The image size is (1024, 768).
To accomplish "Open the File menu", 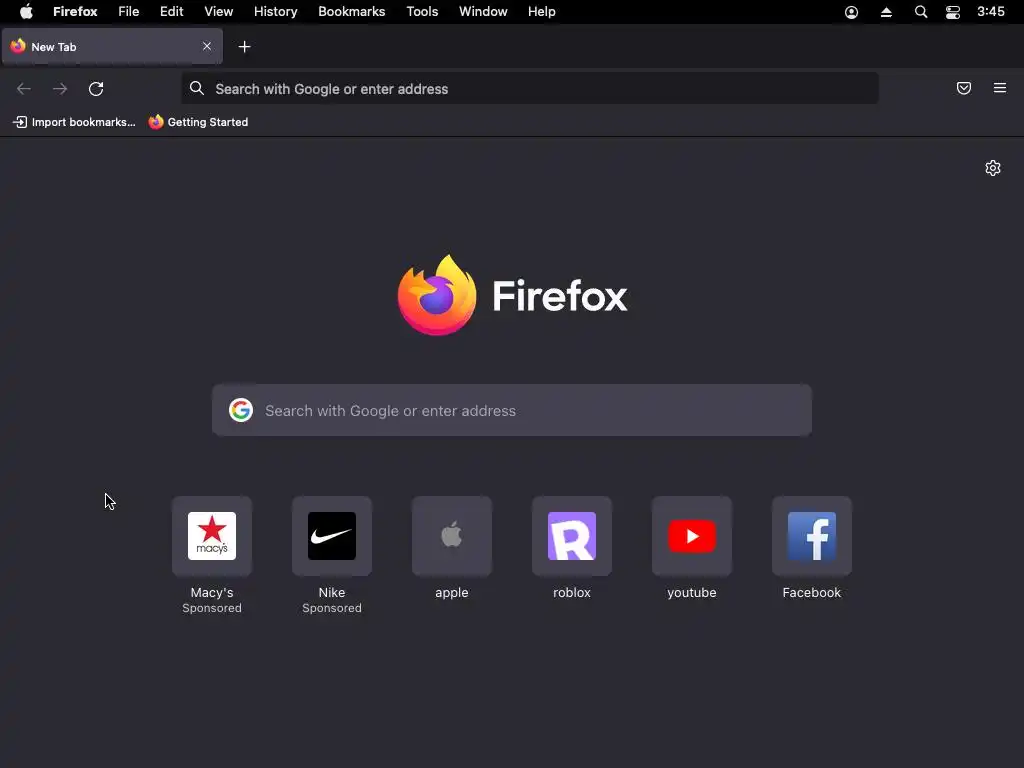I will (x=129, y=12).
